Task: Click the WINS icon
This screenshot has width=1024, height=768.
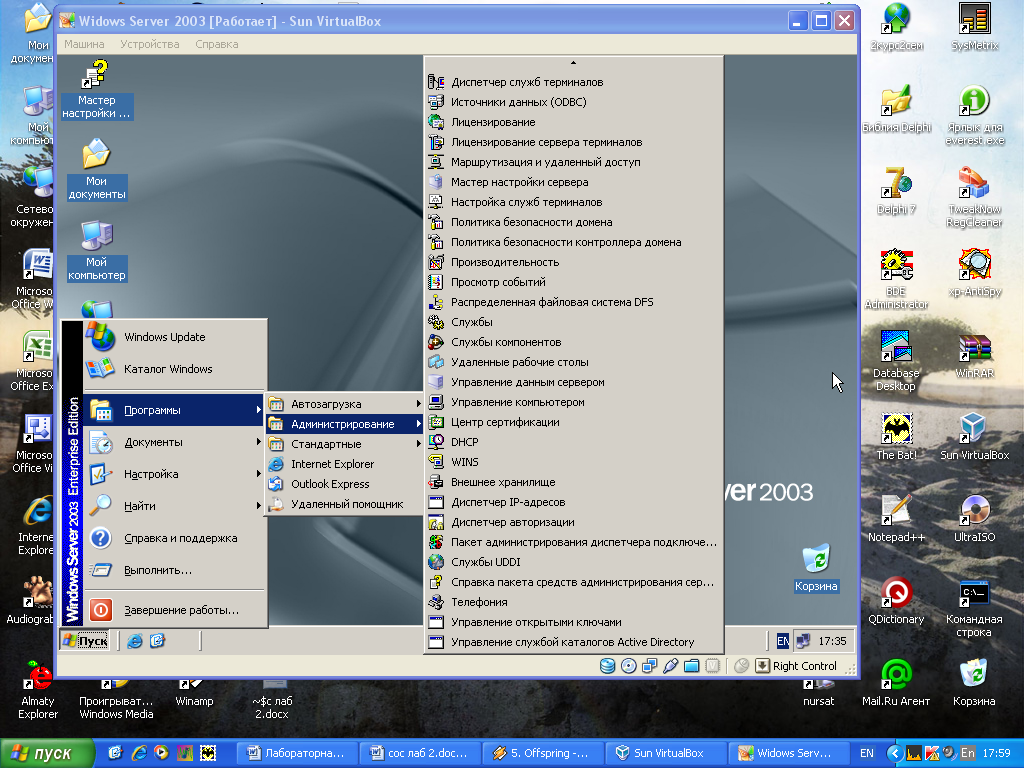Action: click(436, 462)
